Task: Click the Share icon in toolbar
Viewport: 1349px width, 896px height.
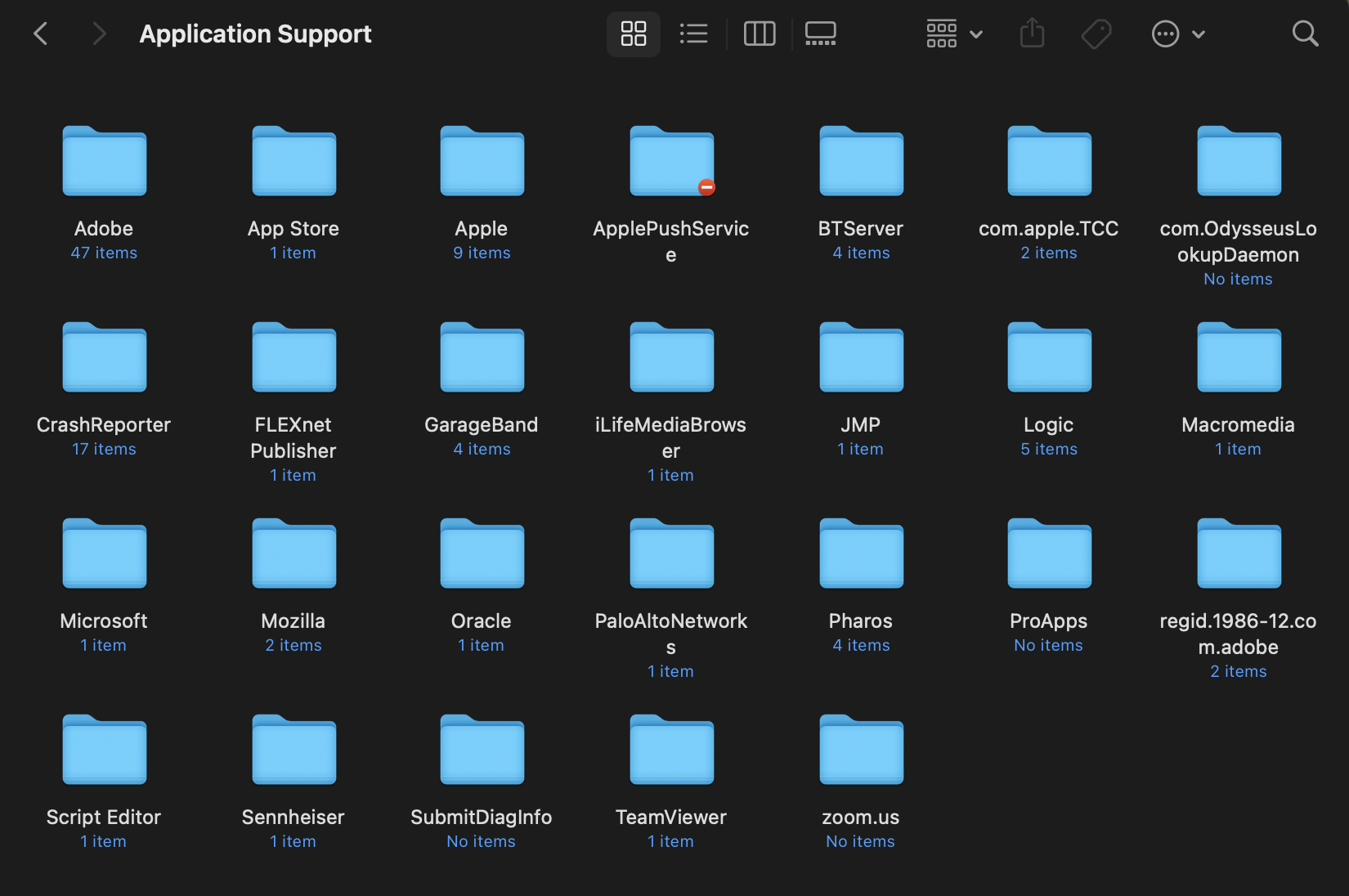Action: click(1033, 34)
